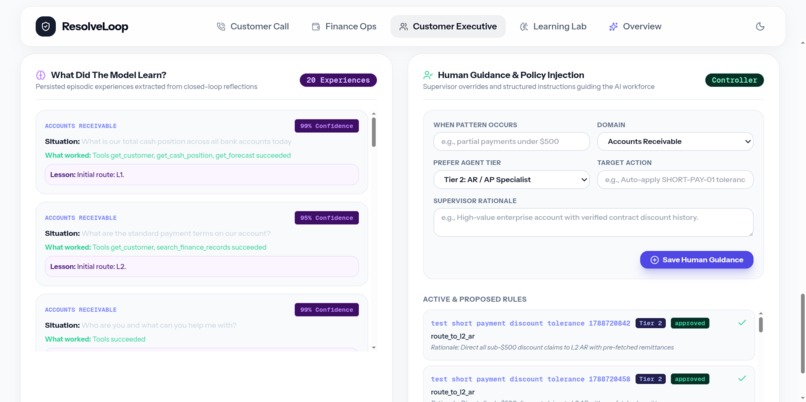Switch to the Learning Lab tab
Image resolution: width=806 pixels, height=402 pixels.
[553, 27]
